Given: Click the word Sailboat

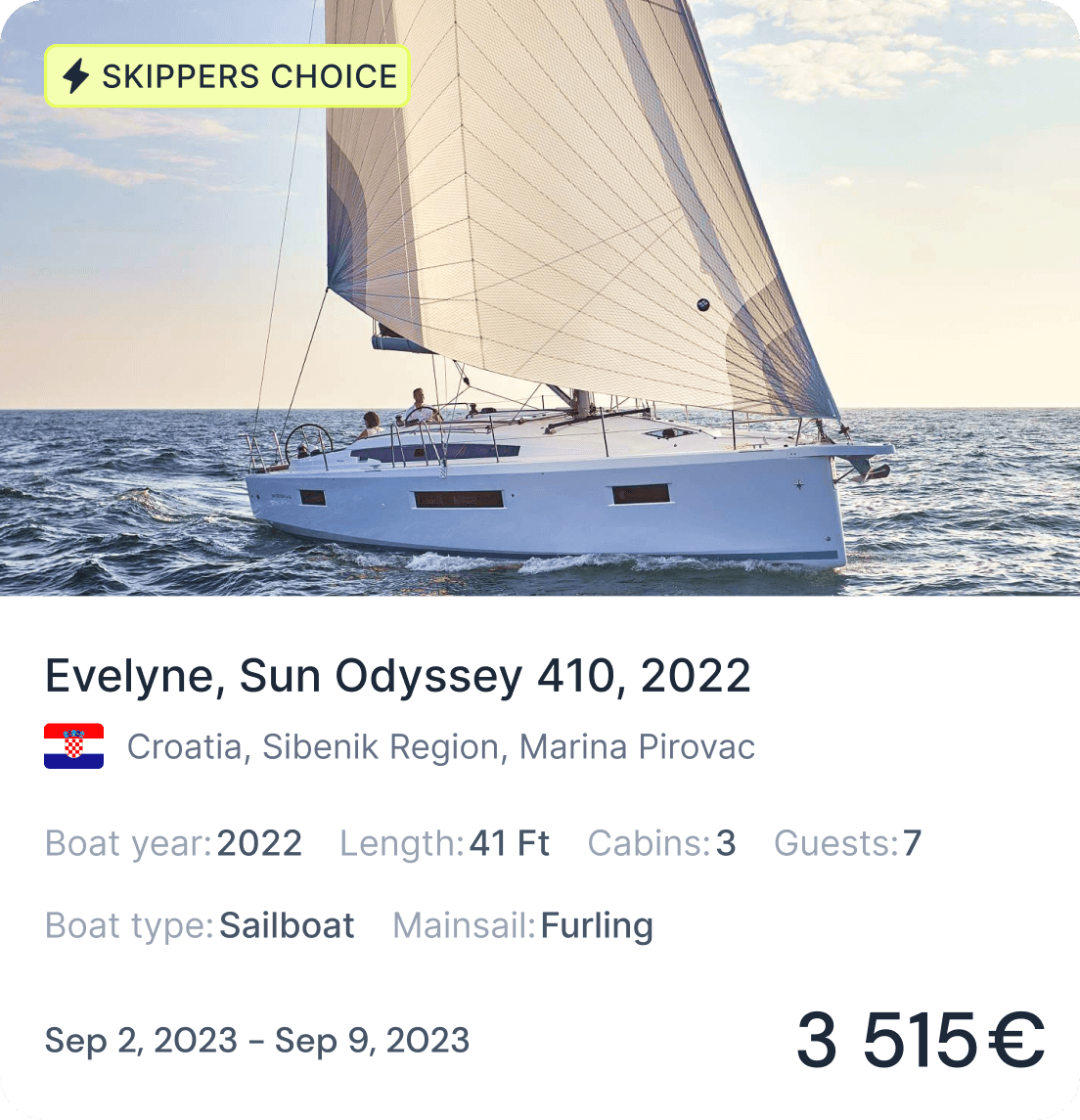Looking at the screenshot, I should point(287,925).
